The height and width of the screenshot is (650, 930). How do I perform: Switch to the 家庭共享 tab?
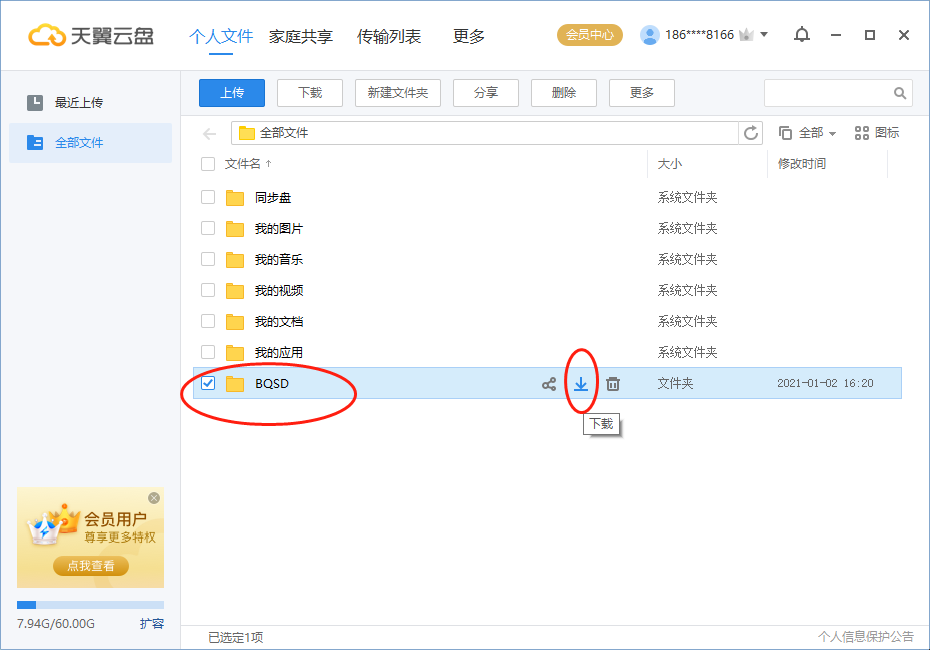click(301, 36)
